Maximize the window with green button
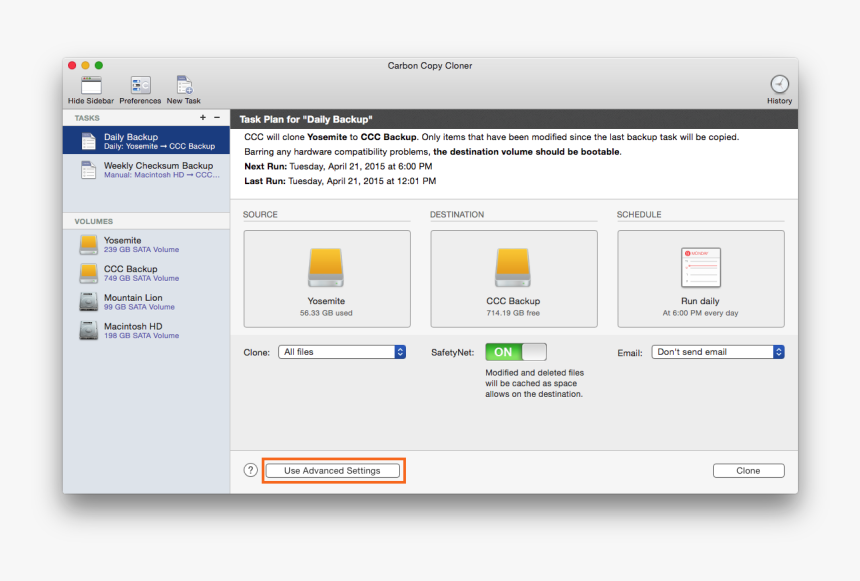Screen dimensions: 860x581 pos(99,65)
